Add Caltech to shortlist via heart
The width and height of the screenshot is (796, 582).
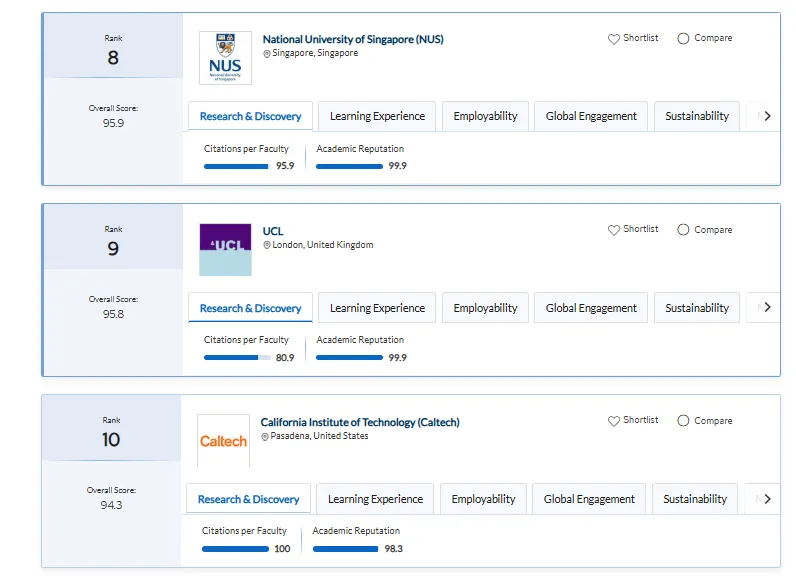pyautogui.click(x=614, y=421)
